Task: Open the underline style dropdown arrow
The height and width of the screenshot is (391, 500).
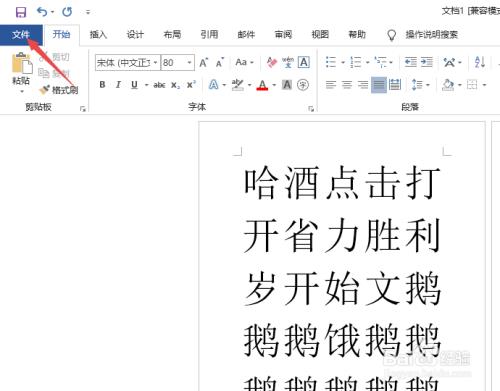Action: [x=146, y=85]
